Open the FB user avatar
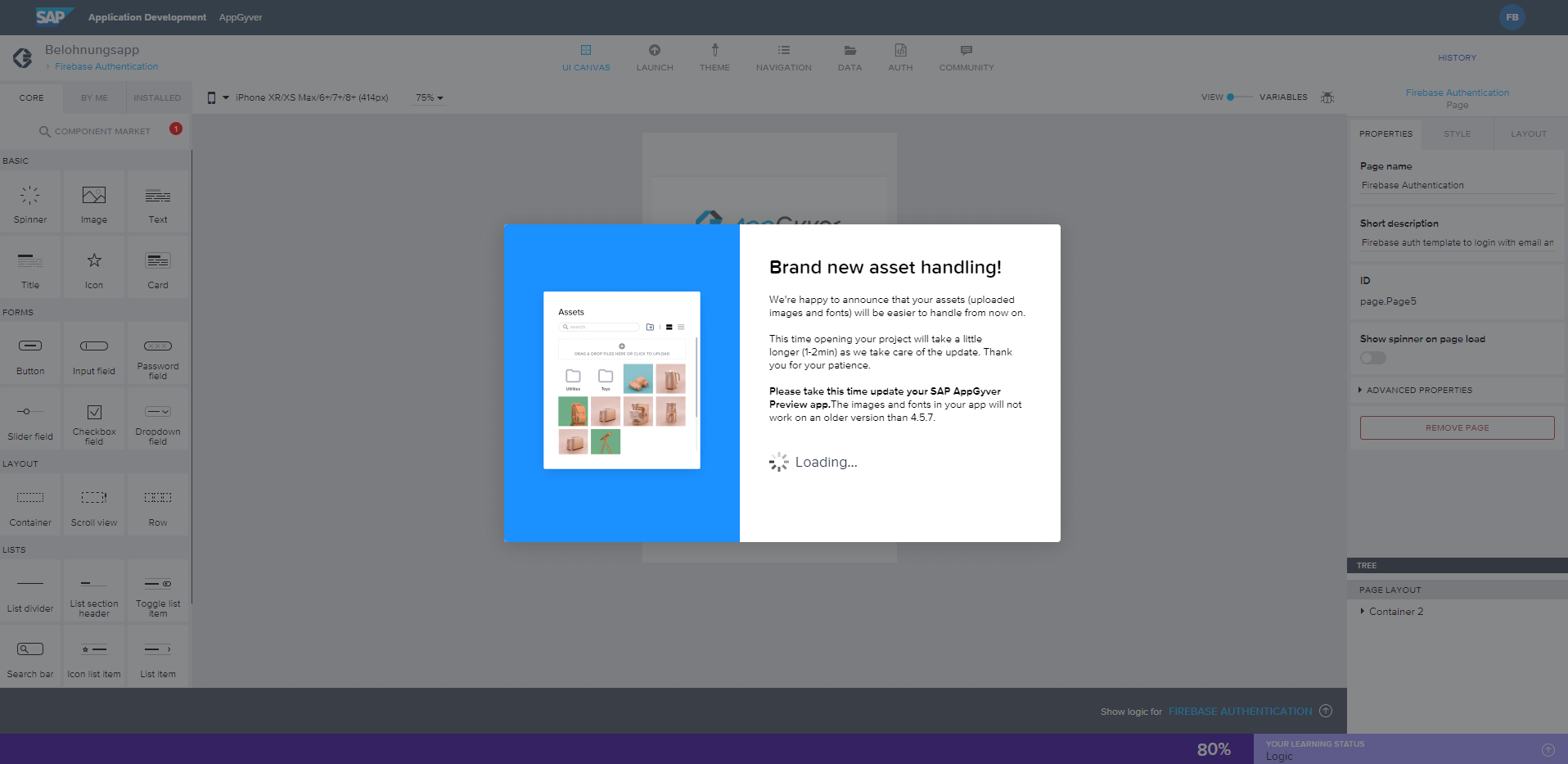The image size is (1568, 764). (1512, 17)
